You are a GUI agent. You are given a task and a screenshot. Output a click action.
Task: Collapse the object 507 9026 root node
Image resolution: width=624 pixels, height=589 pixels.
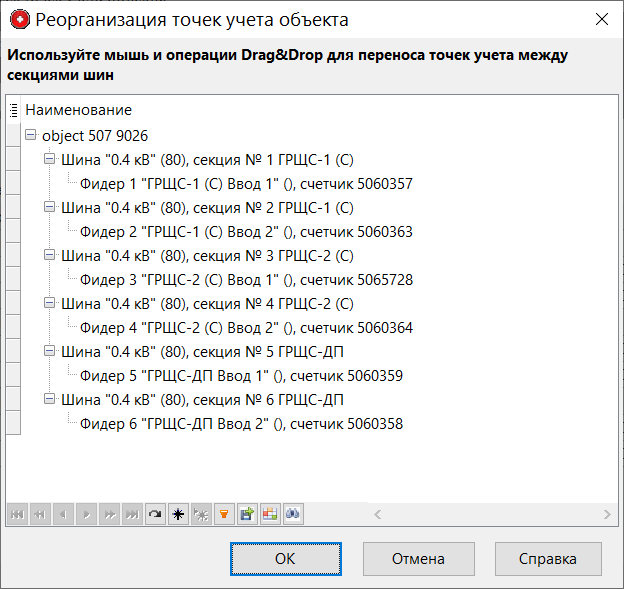pos(30,135)
